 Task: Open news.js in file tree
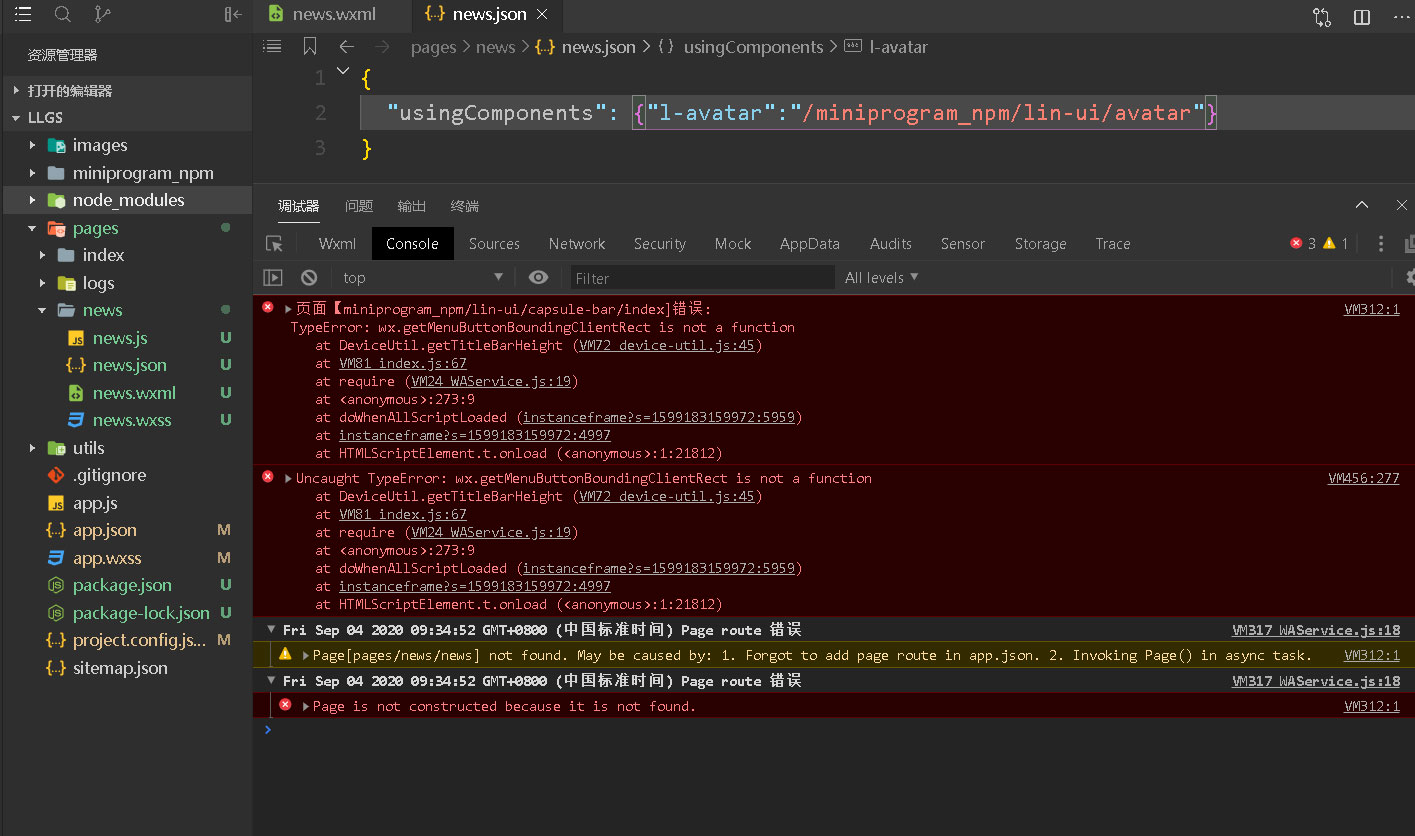(120, 338)
